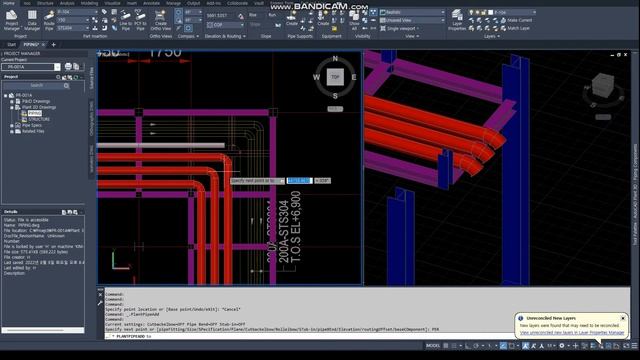Select the Pipe Specs tree node
The width and height of the screenshot is (640, 360).
[32, 125]
